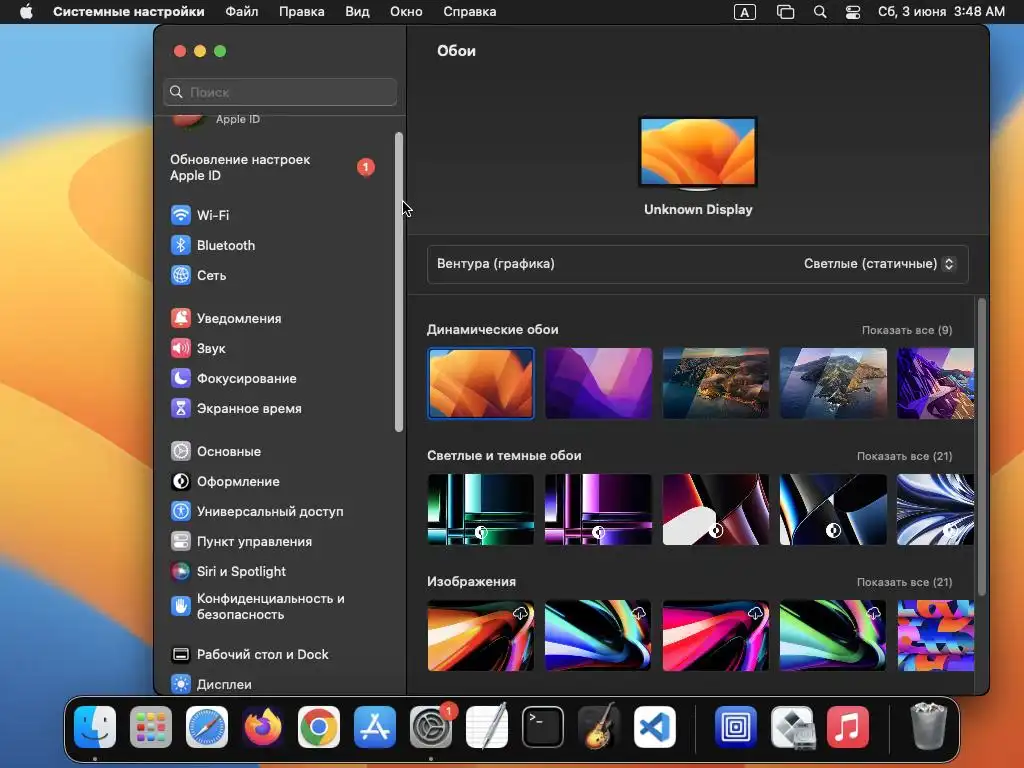
Task: Open App Store from the Dock
Action: click(375, 727)
